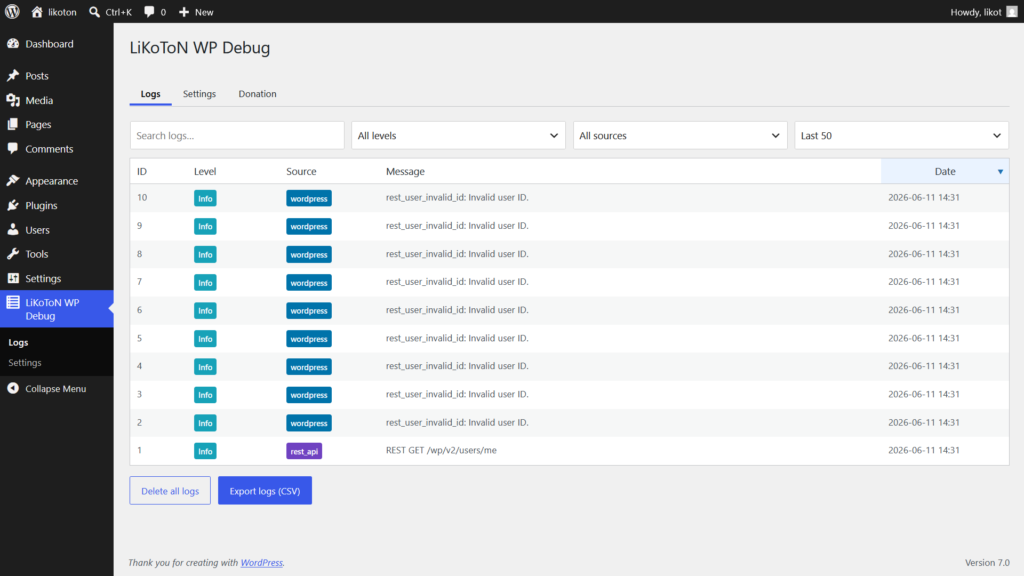Open the comments bubble in admin bar
The width and height of the screenshot is (1024, 576).
[x=155, y=12]
